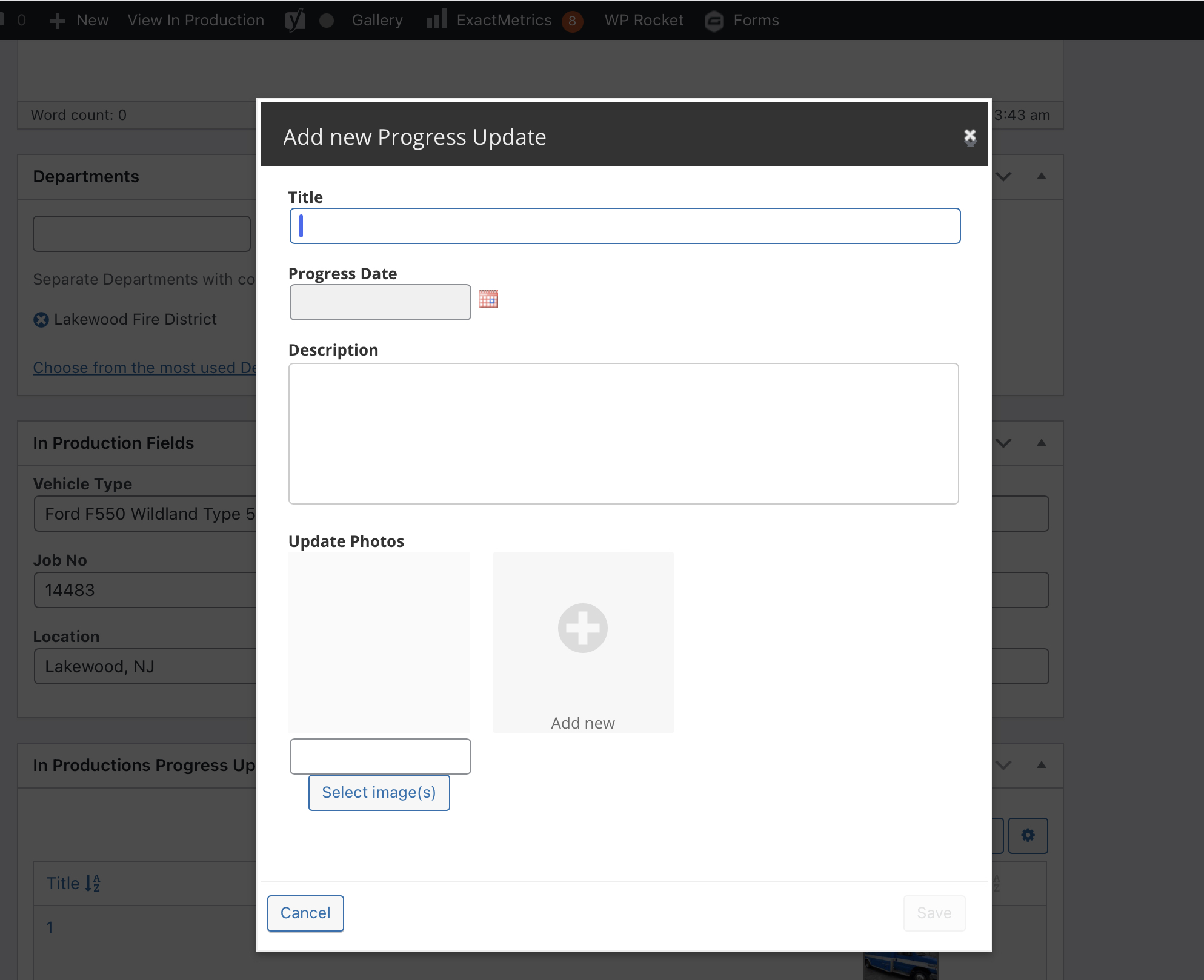The height and width of the screenshot is (980, 1204).
Task: Click the Save button
Action: coord(934,913)
